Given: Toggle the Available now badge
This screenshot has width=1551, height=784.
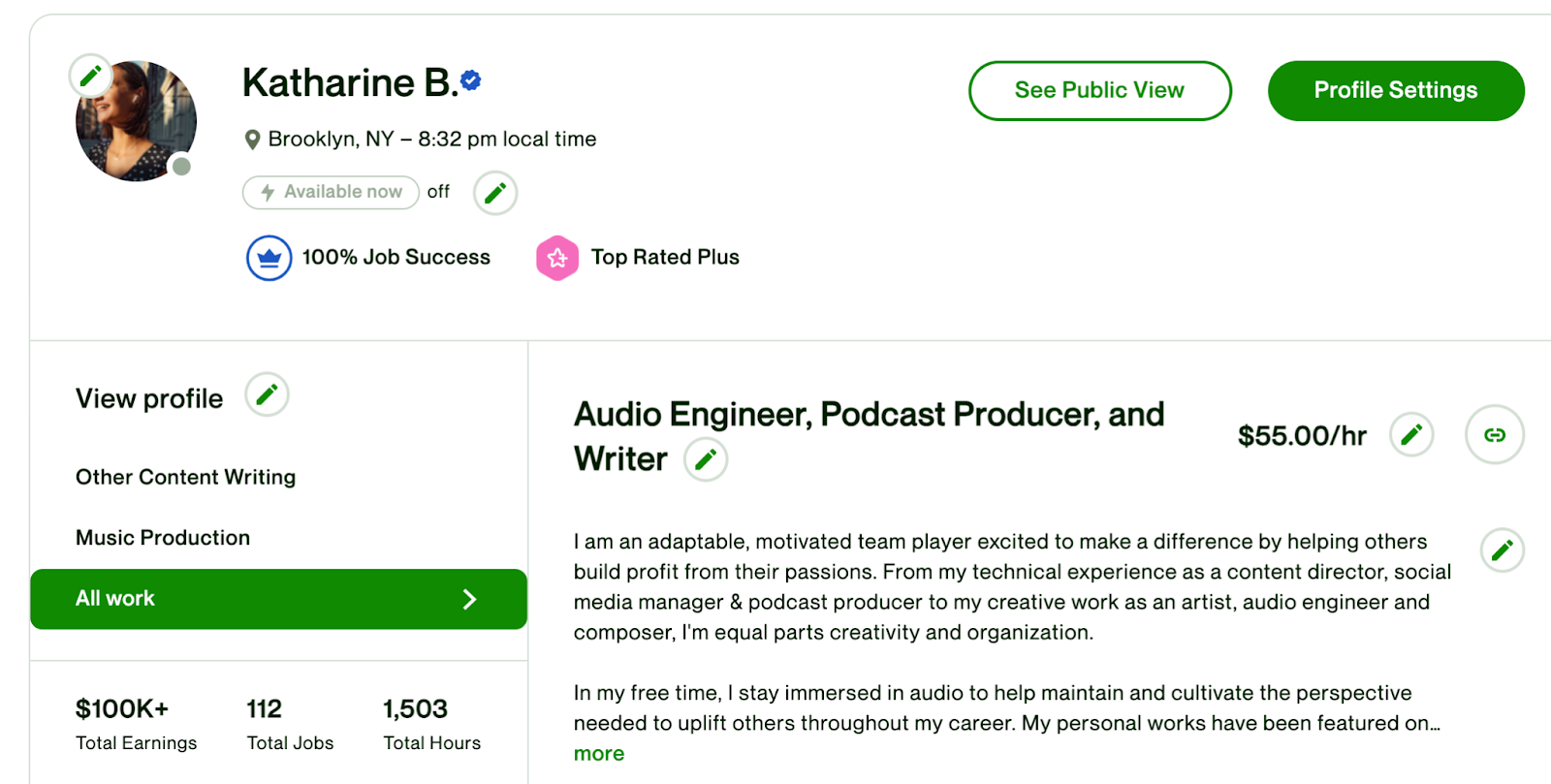Looking at the screenshot, I should click(331, 192).
